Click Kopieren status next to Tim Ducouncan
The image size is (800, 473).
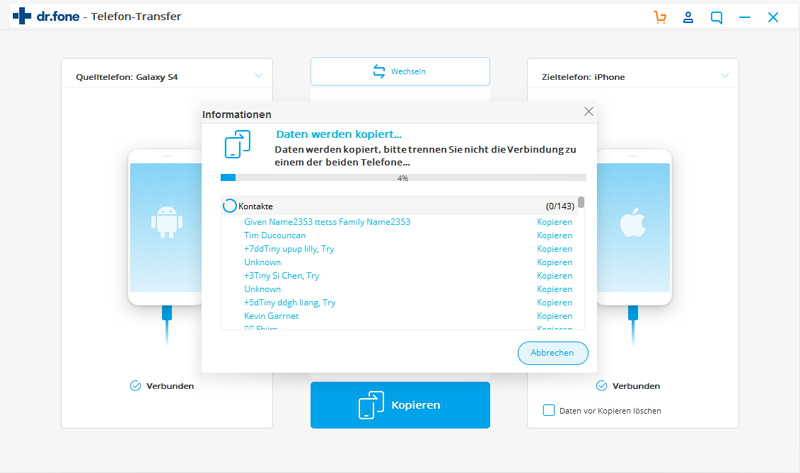point(554,235)
